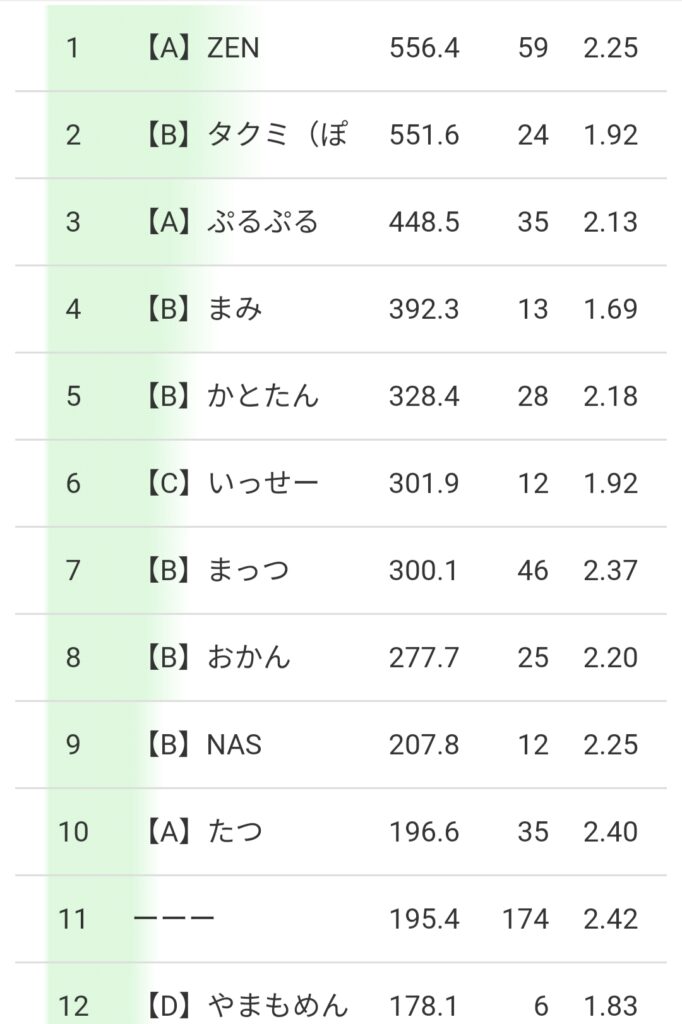Click the ーーー name in row 11

tap(174, 919)
